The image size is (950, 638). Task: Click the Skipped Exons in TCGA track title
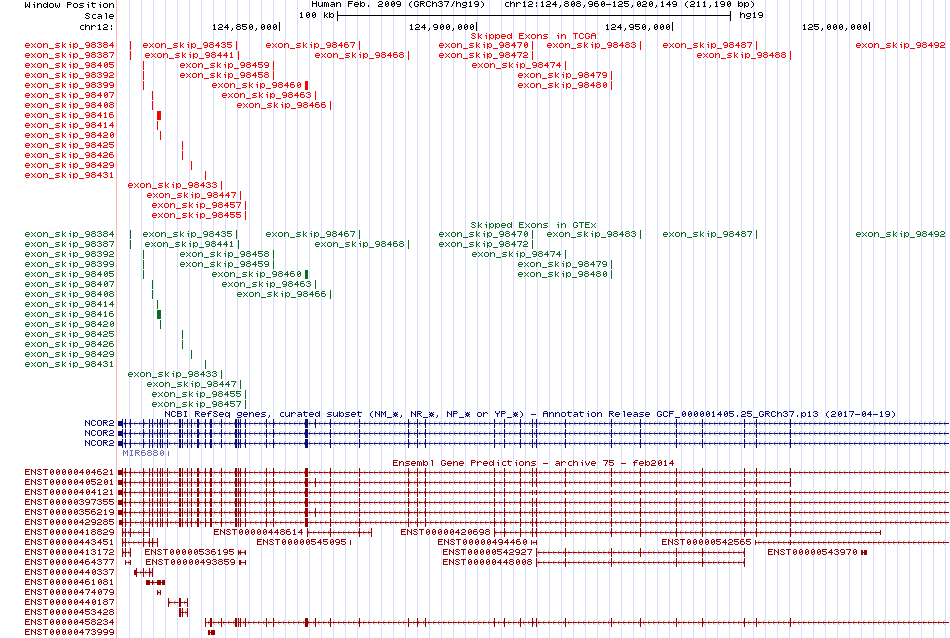[533, 36]
